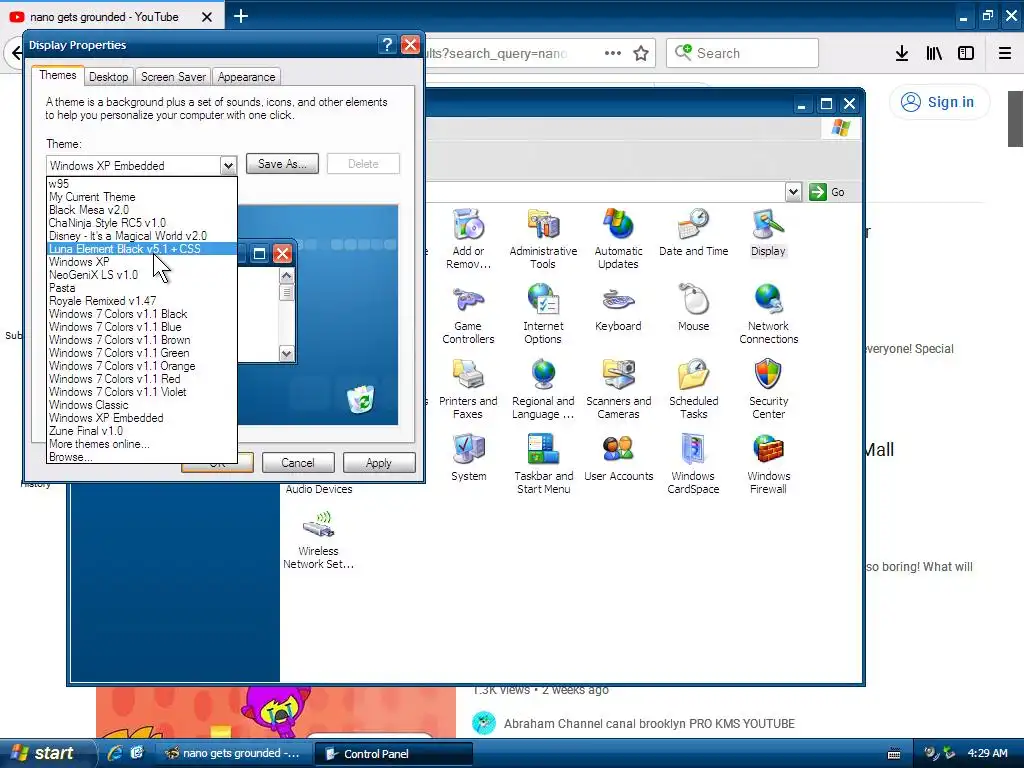Open a new Firefox tab
The height and width of the screenshot is (768, 1024).
click(x=241, y=16)
